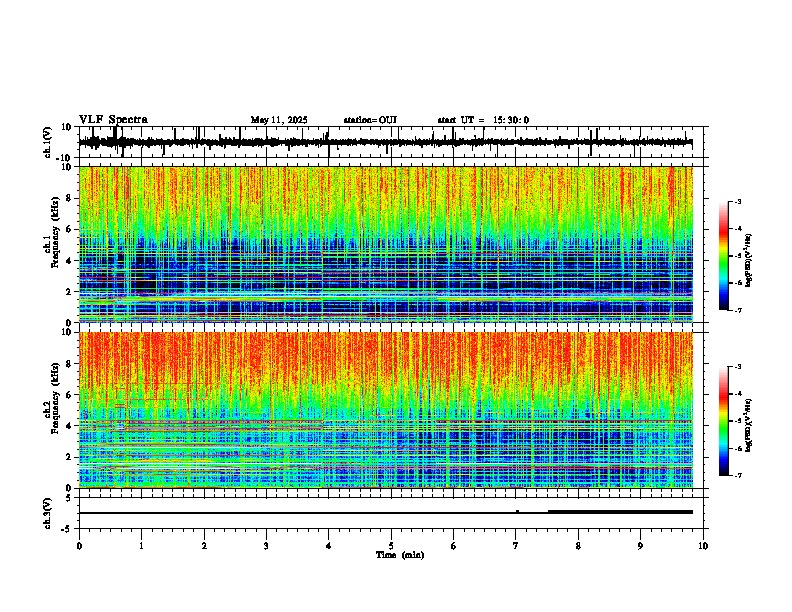Click the "-3" label on ch.2 color scale
792x612 pixels.
click(x=738, y=367)
